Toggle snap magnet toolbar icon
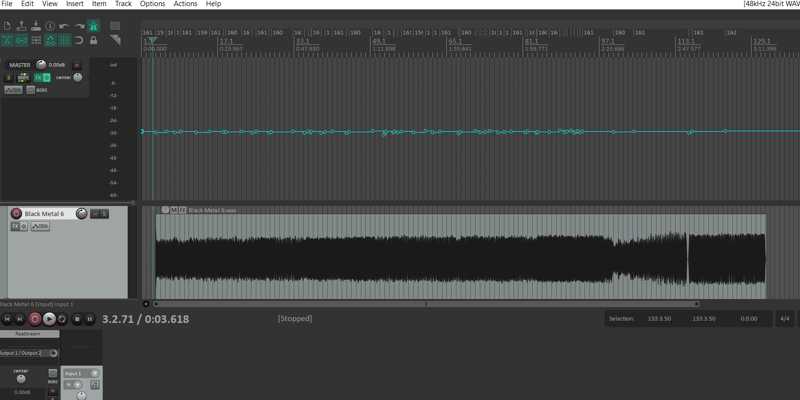800x400 pixels. tap(79, 40)
